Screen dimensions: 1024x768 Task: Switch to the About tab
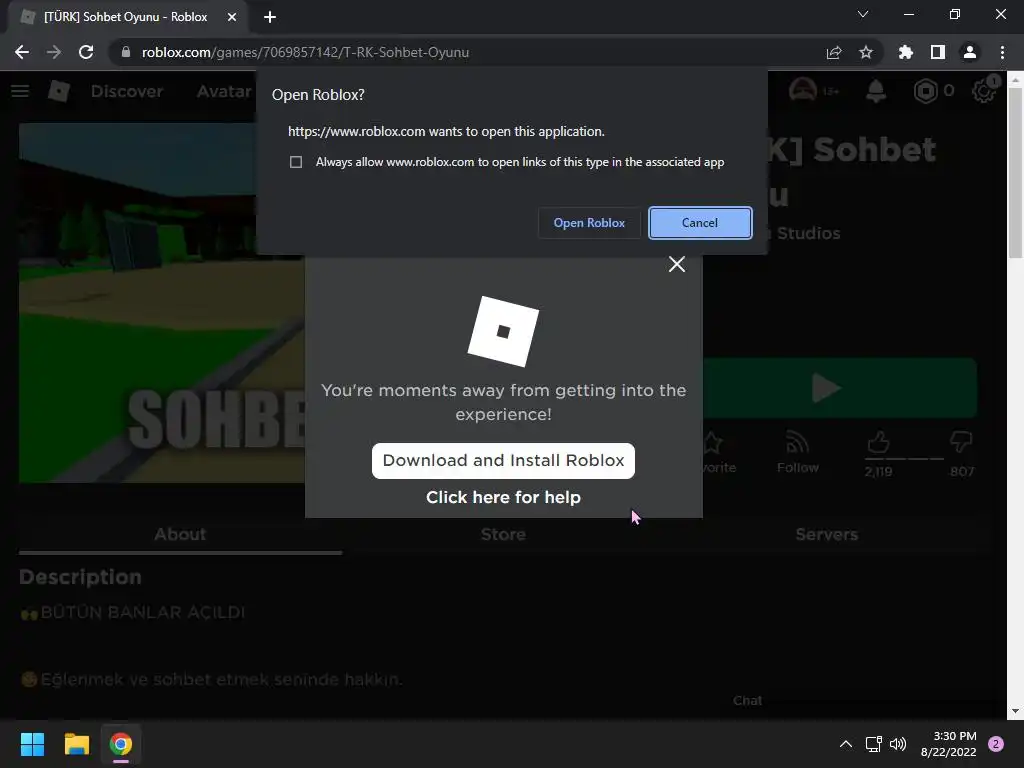point(180,534)
